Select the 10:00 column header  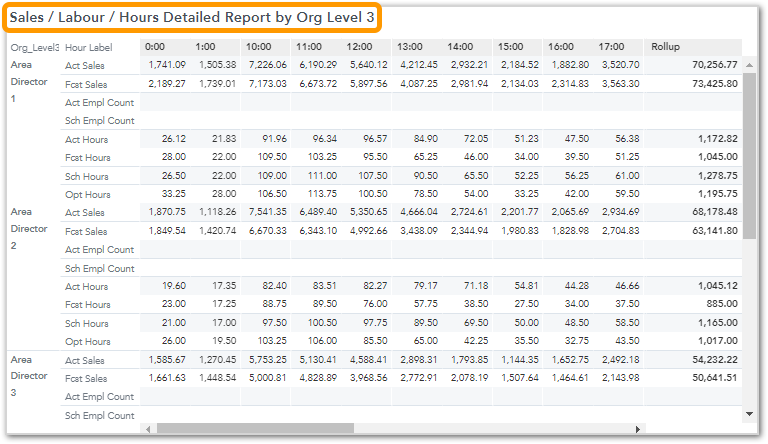tap(258, 47)
